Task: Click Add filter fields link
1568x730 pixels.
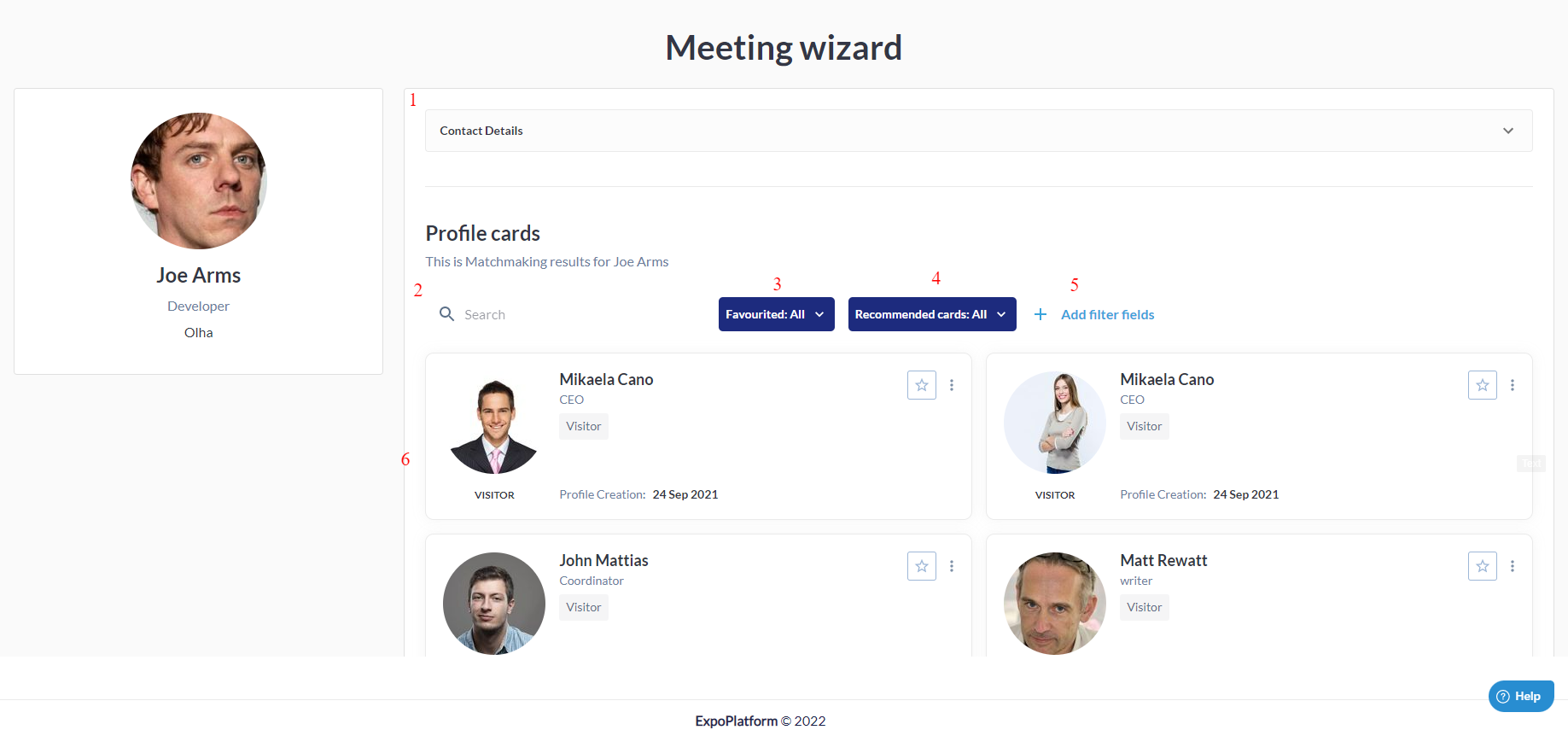Action: pos(1107,314)
